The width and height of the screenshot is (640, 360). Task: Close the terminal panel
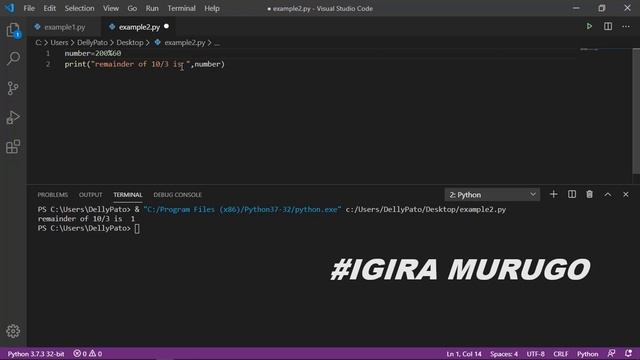[626, 194]
